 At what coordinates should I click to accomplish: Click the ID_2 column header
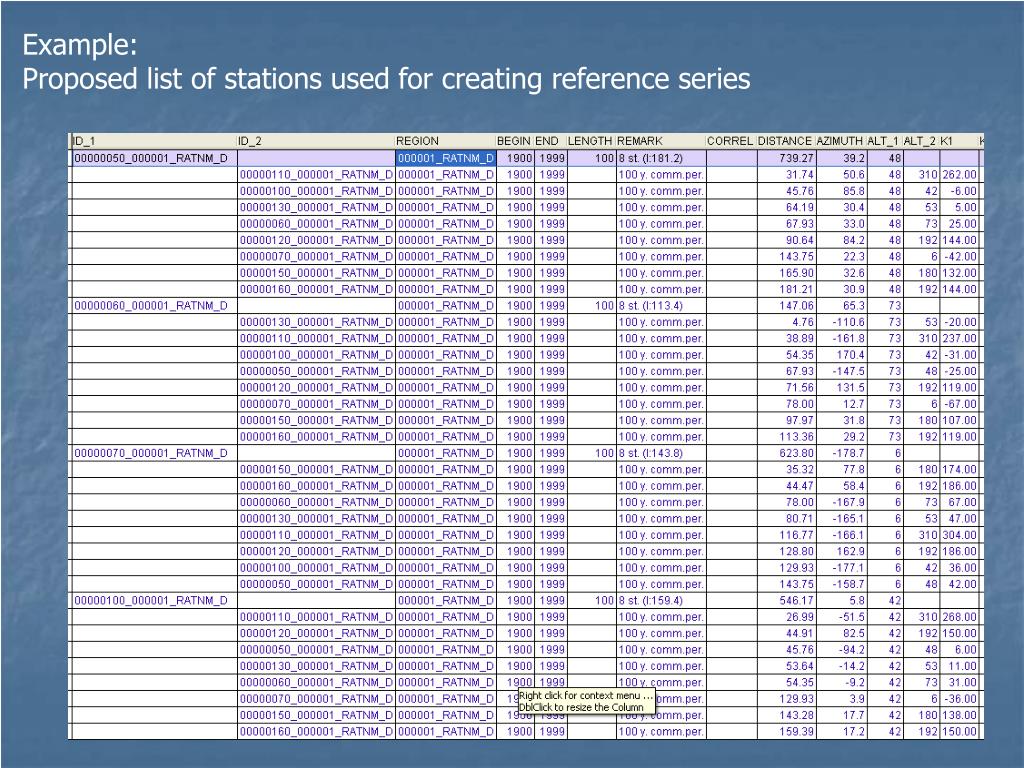tap(316, 141)
